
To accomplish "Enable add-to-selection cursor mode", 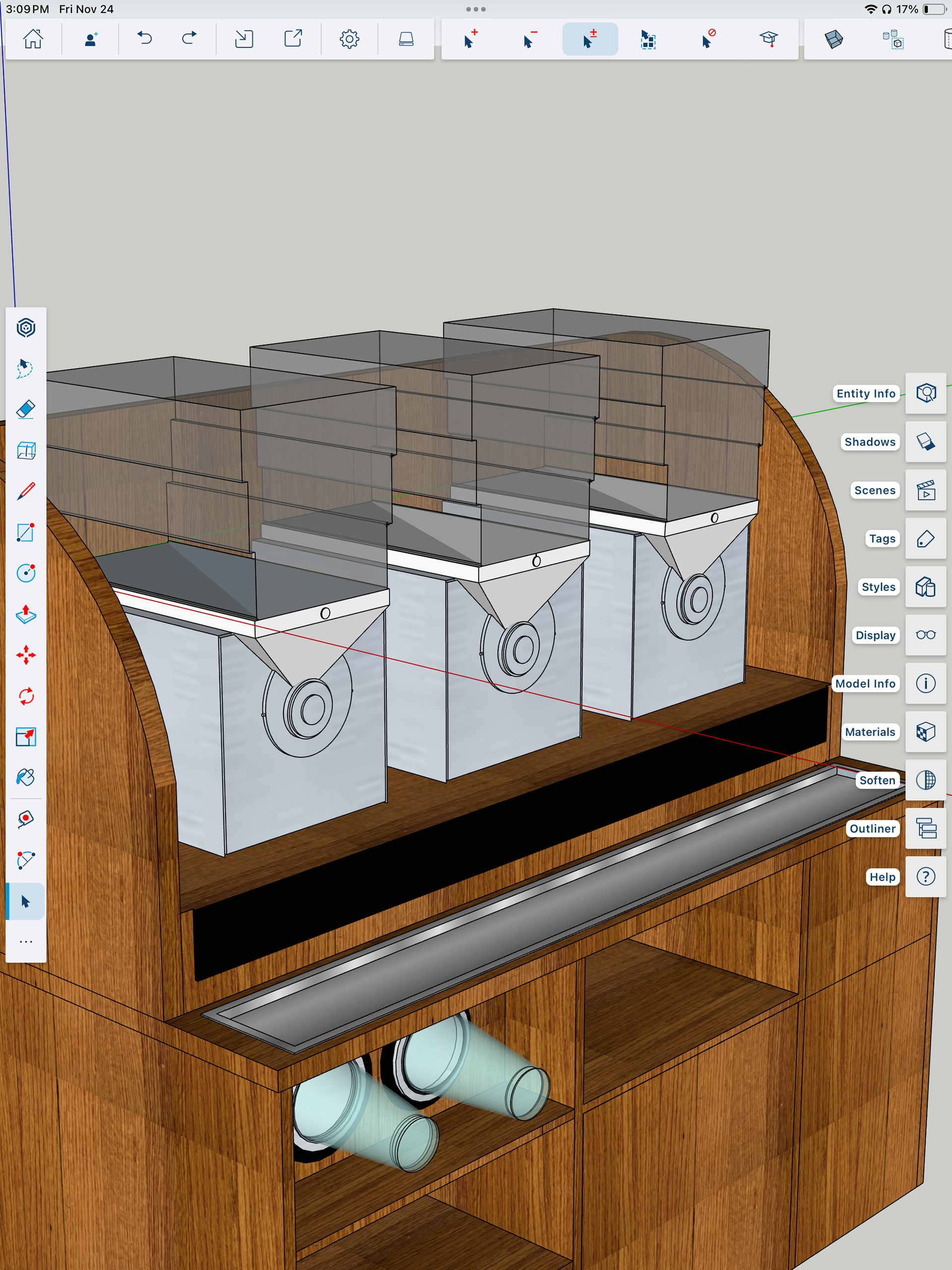I will point(470,39).
